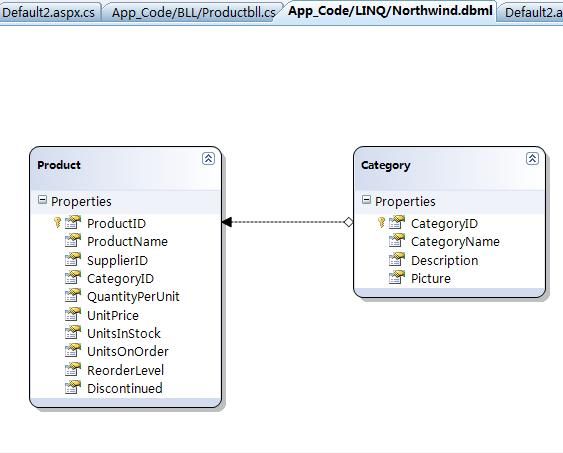Click the property icon next to Picture
Viewport: 563px width, 453px height.
click(x=397, y=277)
